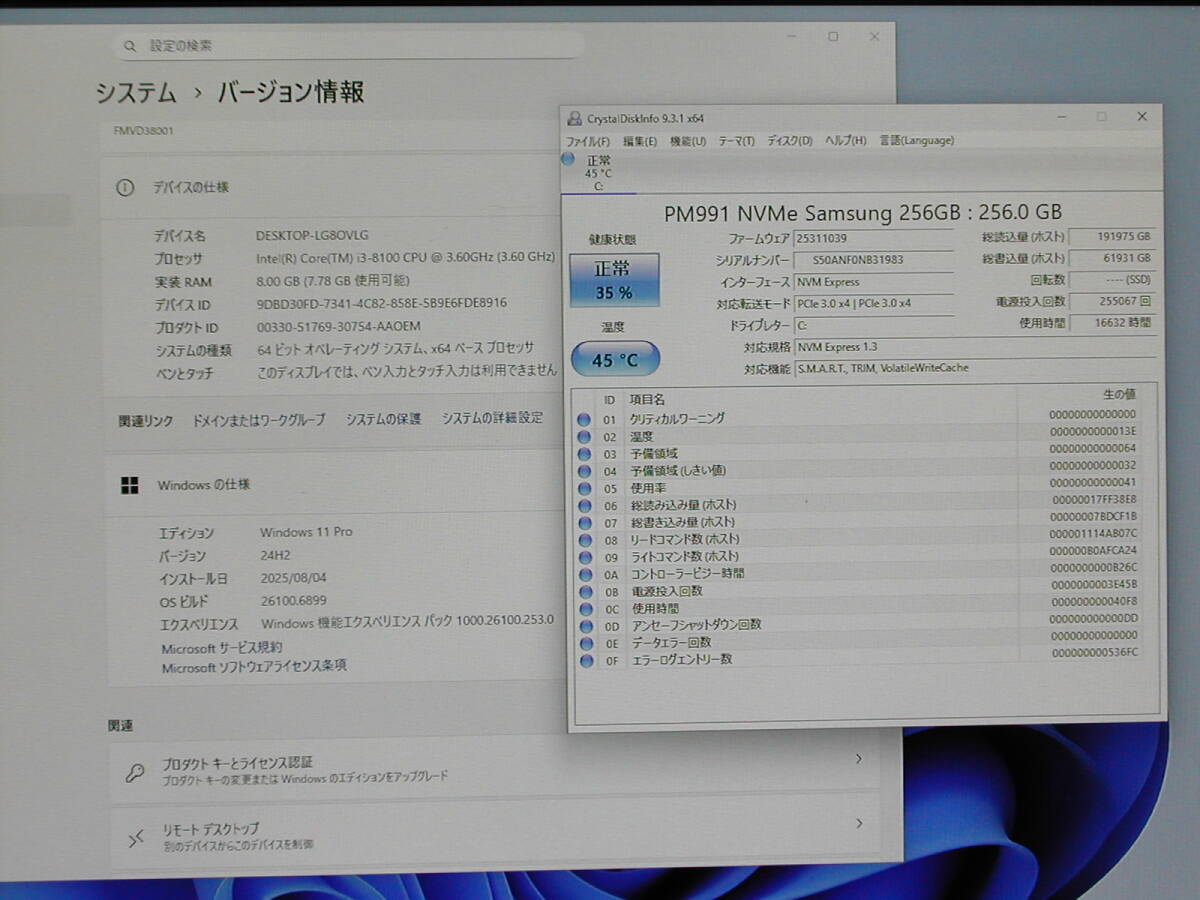Screen dimensions: 1200x900
Task: Click the CrystalDiskInfo title bar app icon
Action: click(x=574, y=118)
